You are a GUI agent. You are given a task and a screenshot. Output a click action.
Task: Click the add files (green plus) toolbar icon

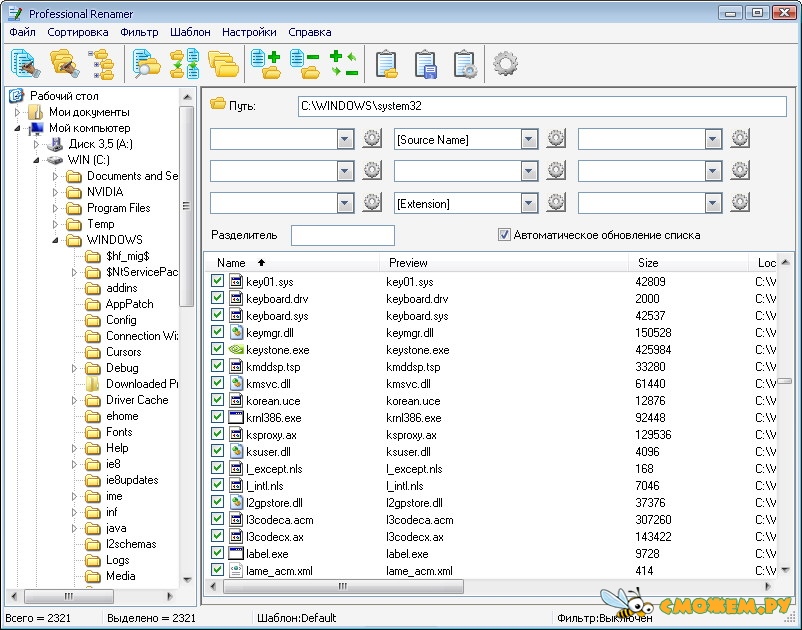point(266,64)
